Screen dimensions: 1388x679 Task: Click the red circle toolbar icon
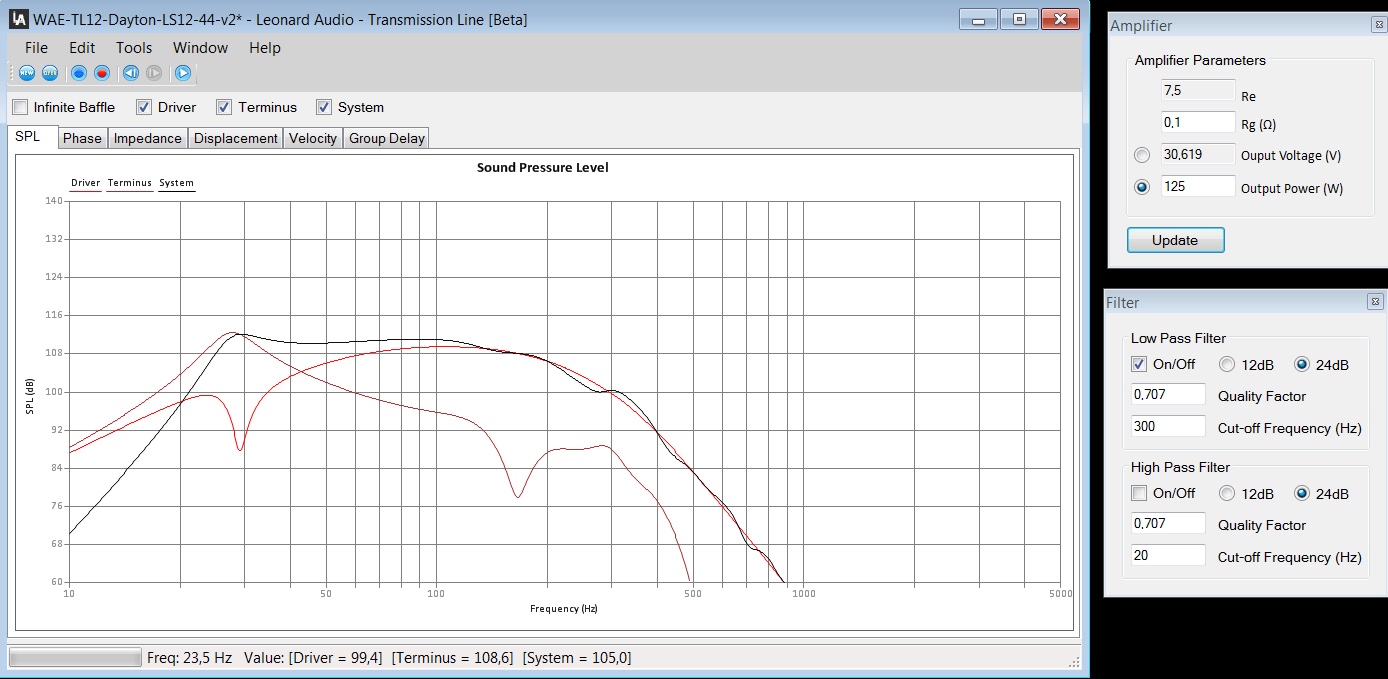(101, 73)
